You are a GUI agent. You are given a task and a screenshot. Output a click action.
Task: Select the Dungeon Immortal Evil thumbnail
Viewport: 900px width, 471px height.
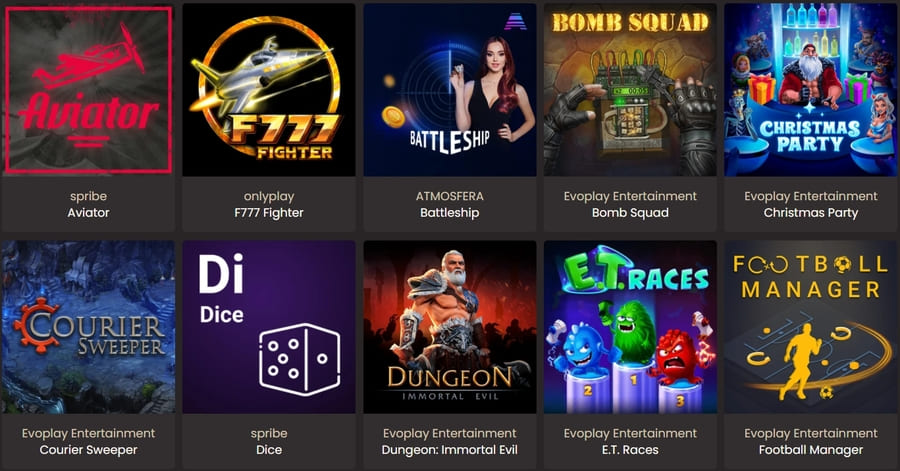click(449, 327)
